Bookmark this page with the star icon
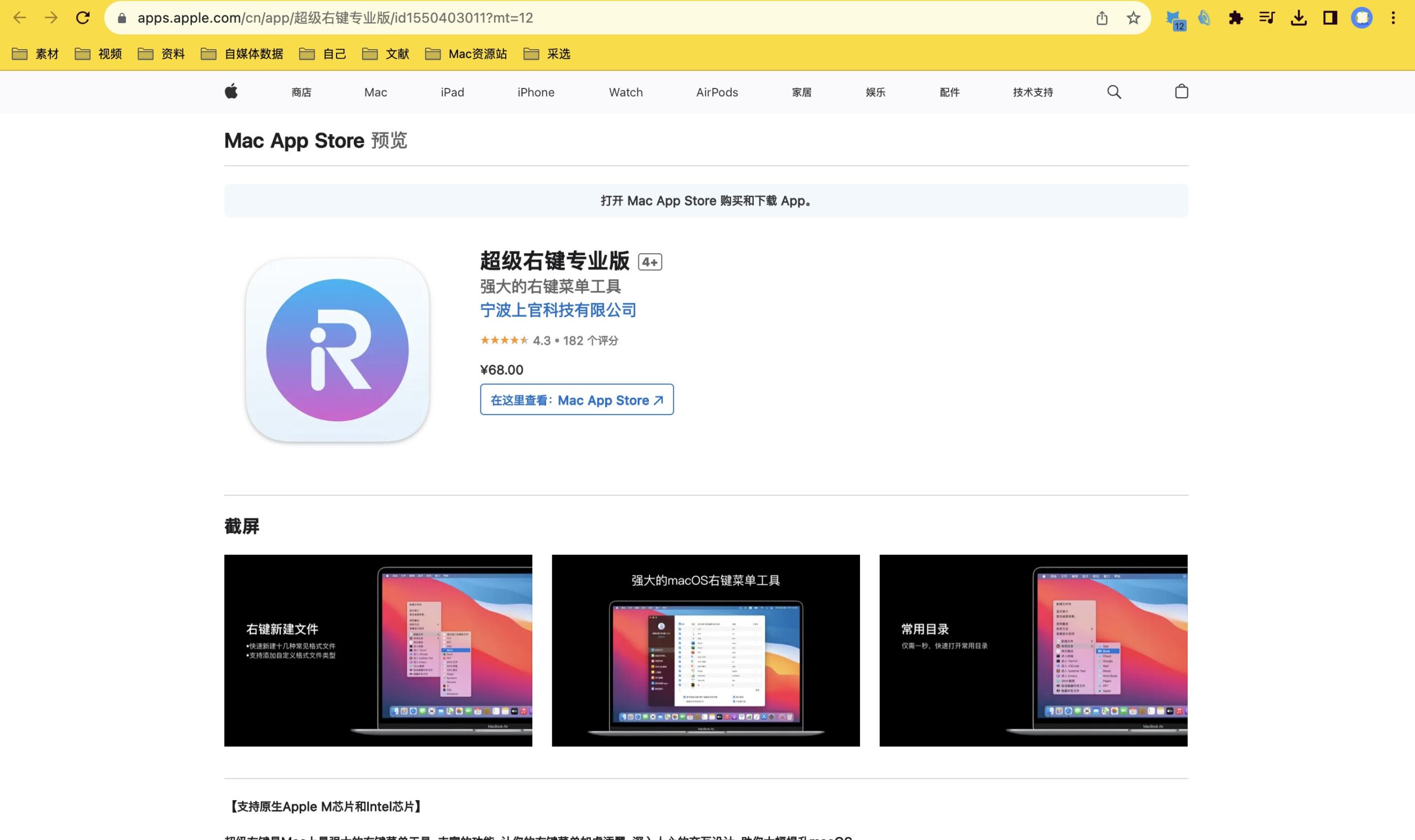Screen dimensions: 1415x840 point(1133,18)
